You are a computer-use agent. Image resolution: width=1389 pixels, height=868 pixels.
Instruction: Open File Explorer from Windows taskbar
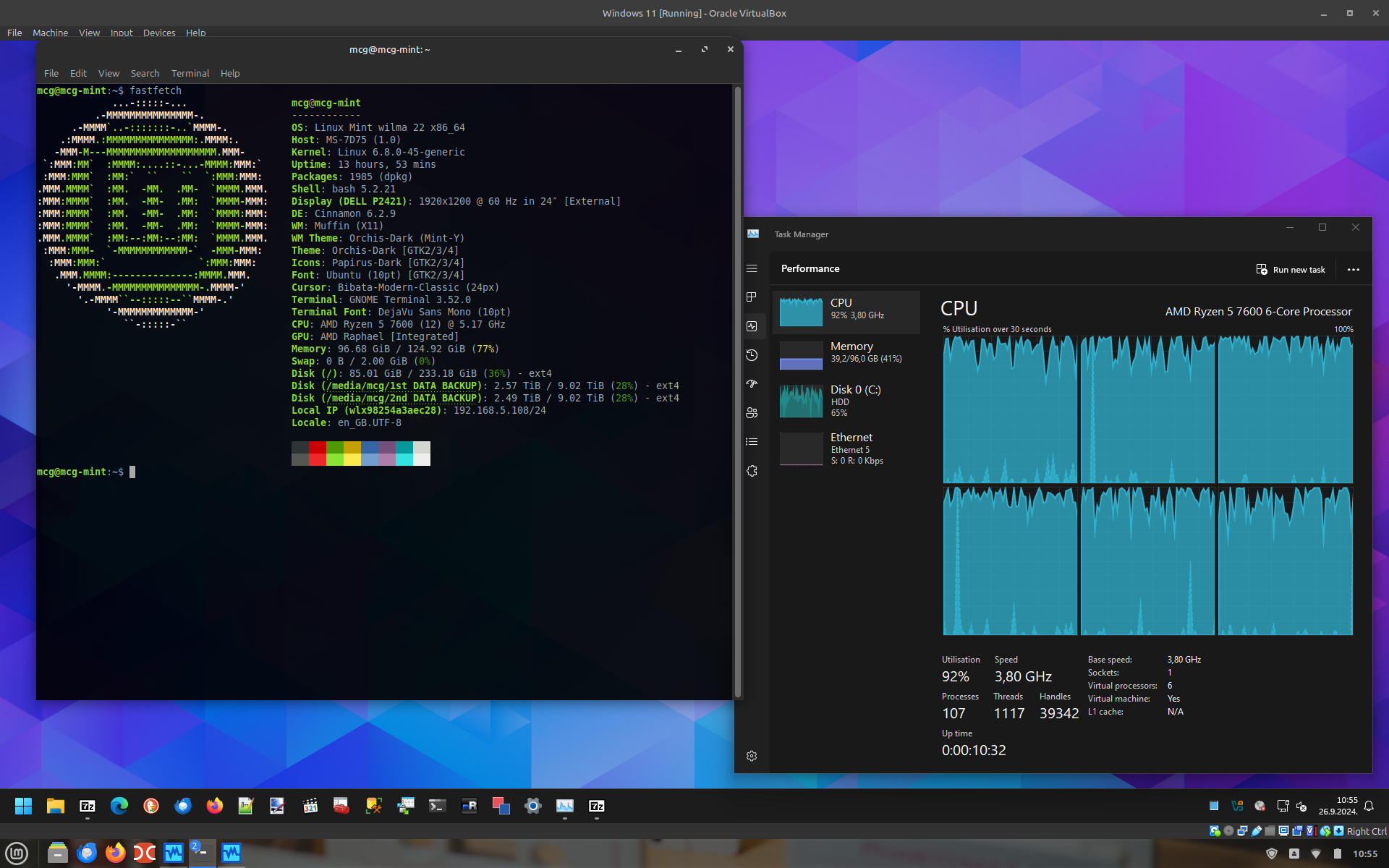pos(56,806)
